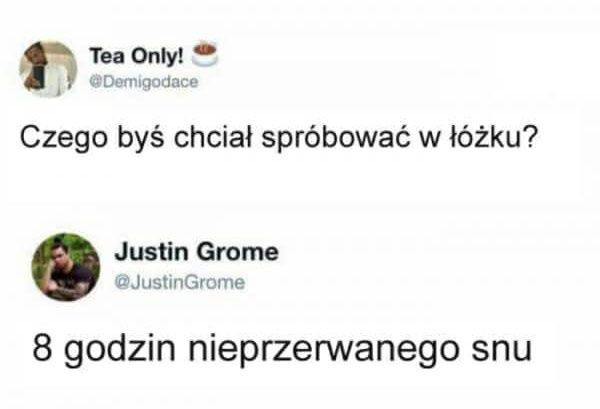
Task: Click the word snu ending the reply
Action: (501, 350)
